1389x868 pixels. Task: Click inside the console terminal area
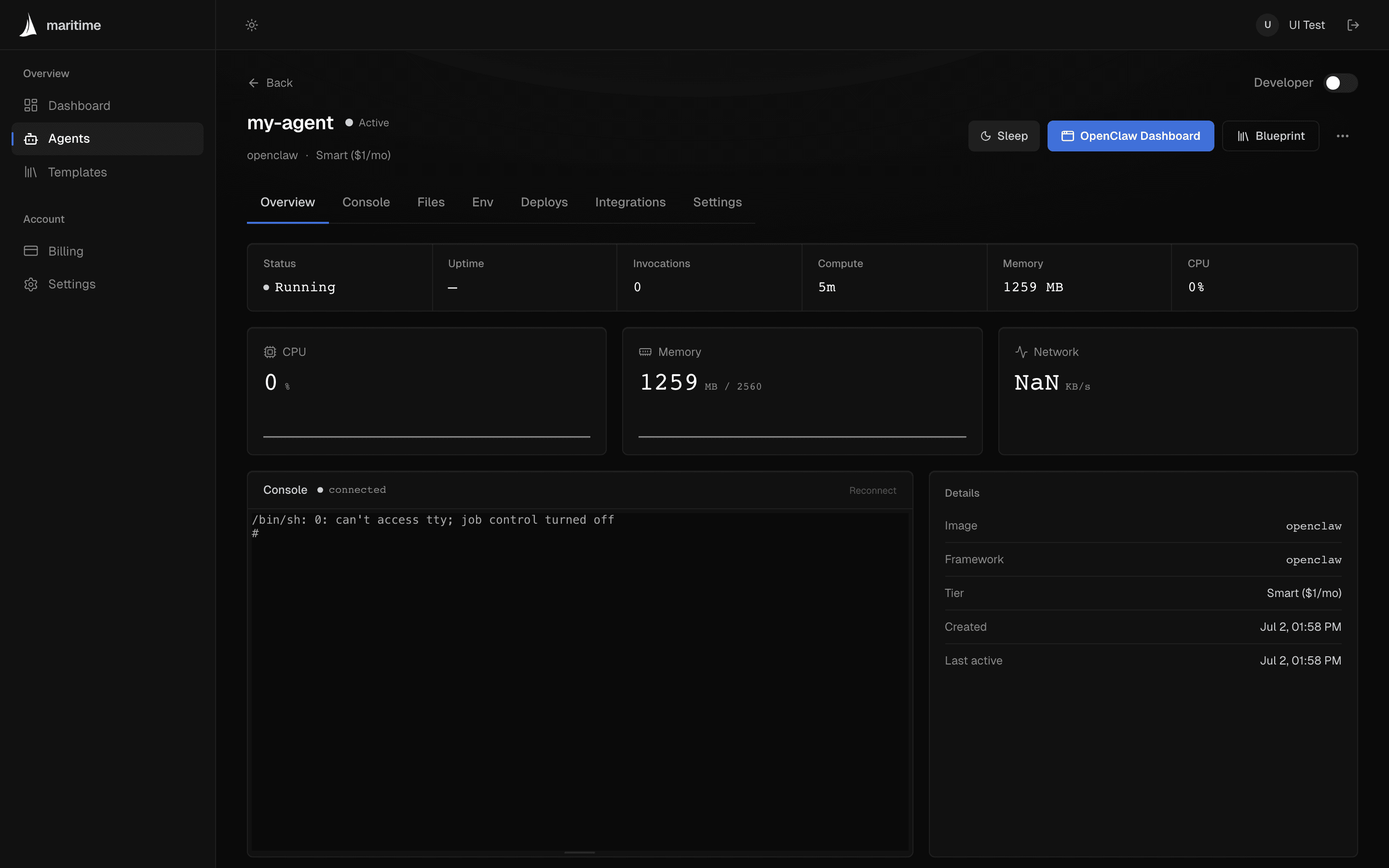[580, 681]
